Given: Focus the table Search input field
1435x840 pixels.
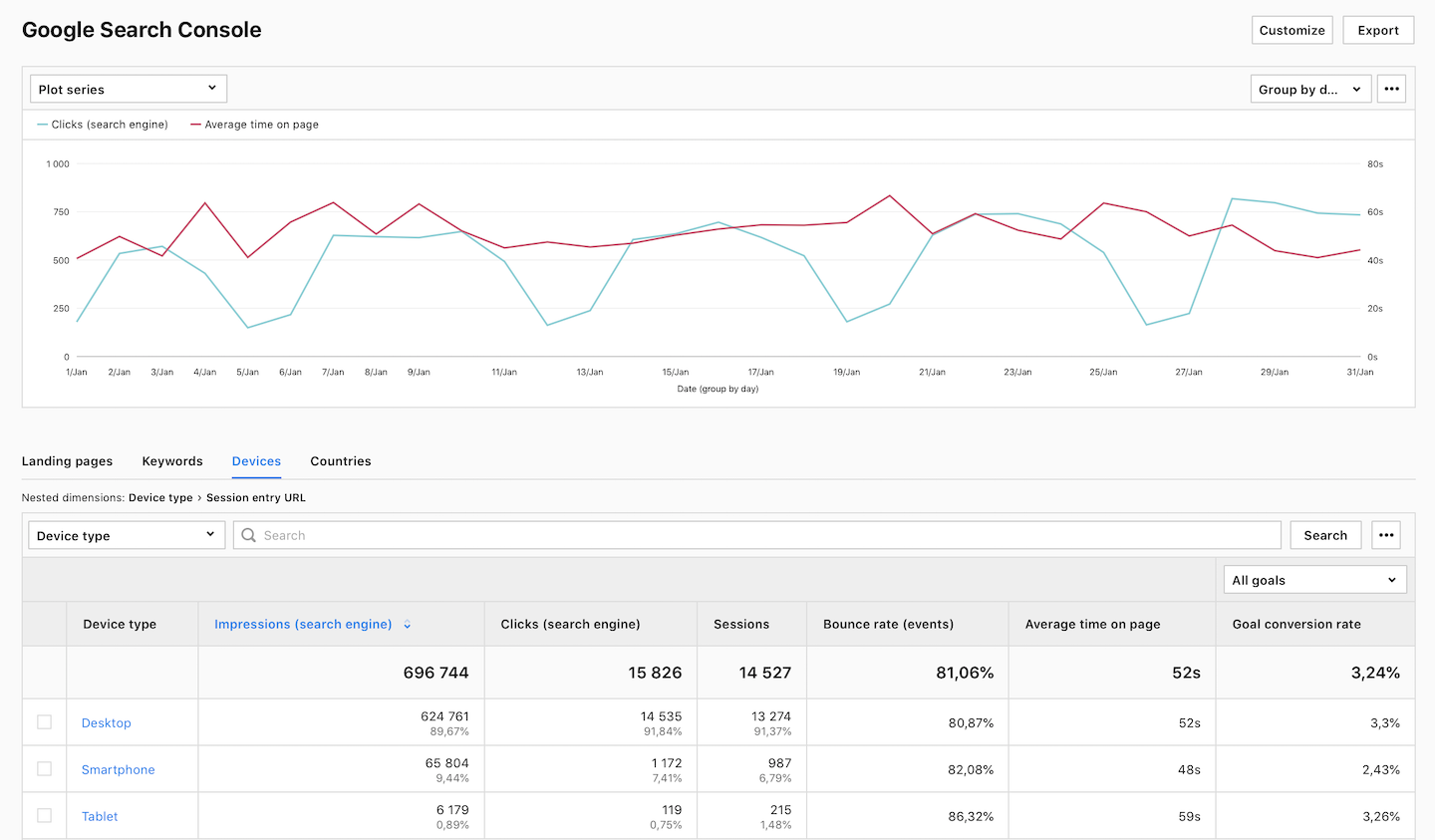Looking at the screenshot, I should point(757,535).
